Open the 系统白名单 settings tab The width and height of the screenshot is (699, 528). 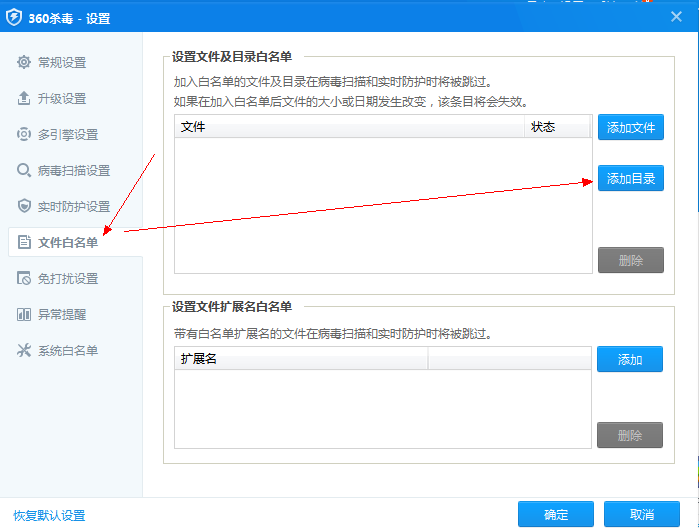(x=67, y=351)
